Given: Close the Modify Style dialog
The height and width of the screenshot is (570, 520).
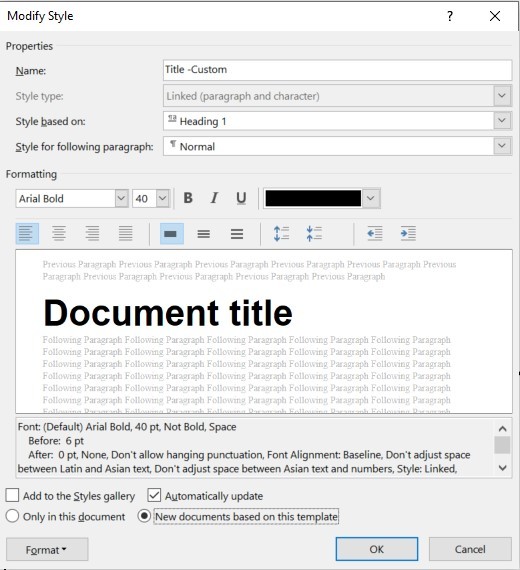Looking at the screenshot, I should point(495,16).
